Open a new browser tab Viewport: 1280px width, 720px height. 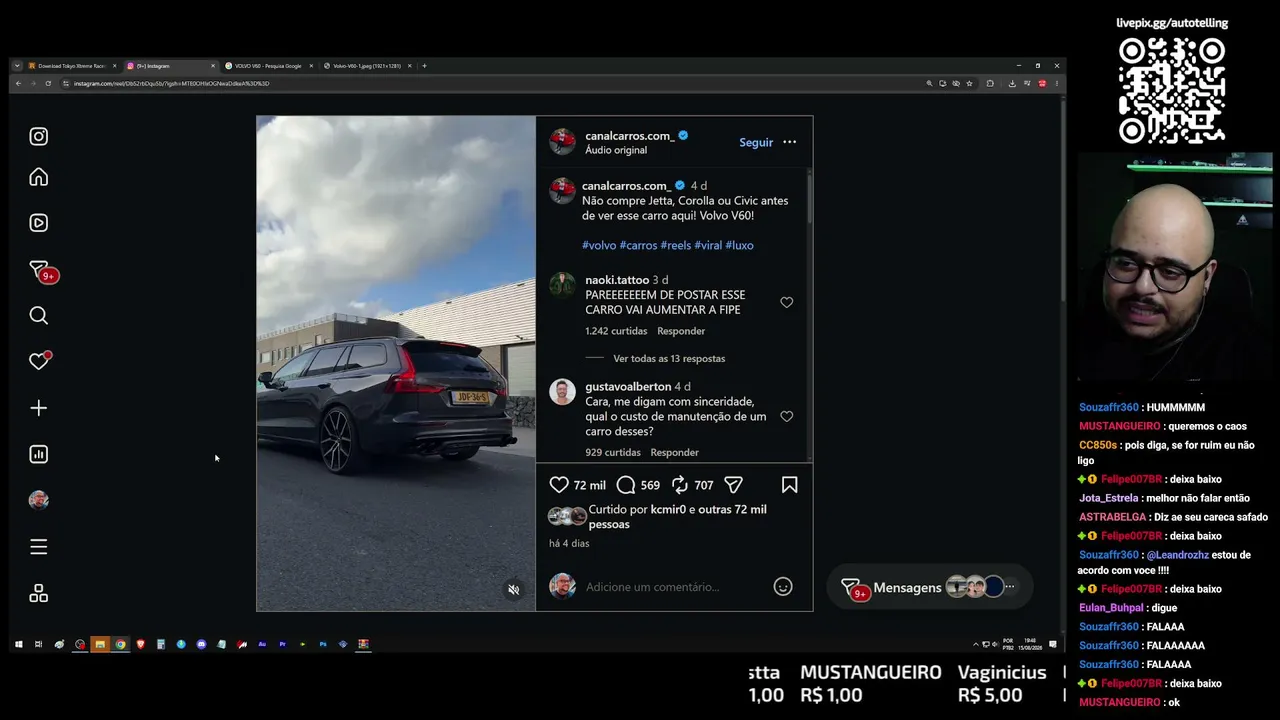pos(424,66)
